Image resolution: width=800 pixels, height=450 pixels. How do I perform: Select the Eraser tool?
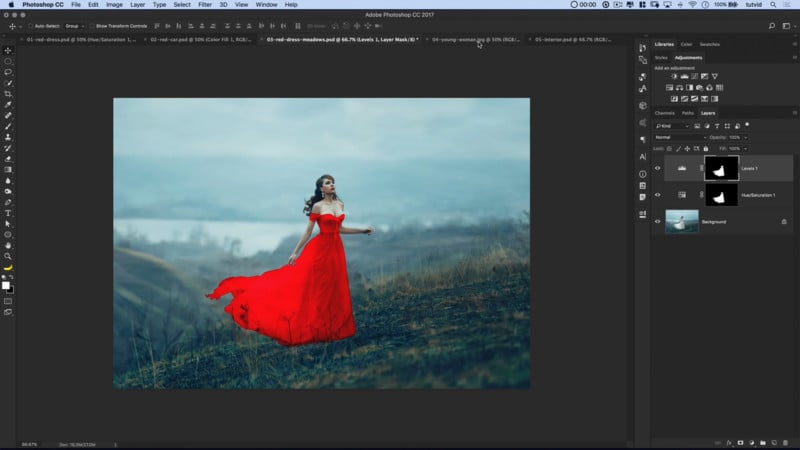8,159
